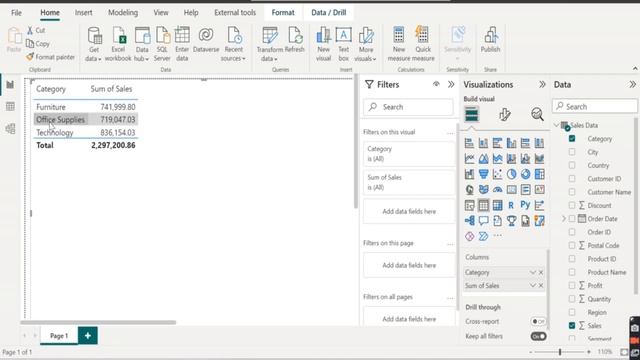Check the Profit field

[572, 285]
